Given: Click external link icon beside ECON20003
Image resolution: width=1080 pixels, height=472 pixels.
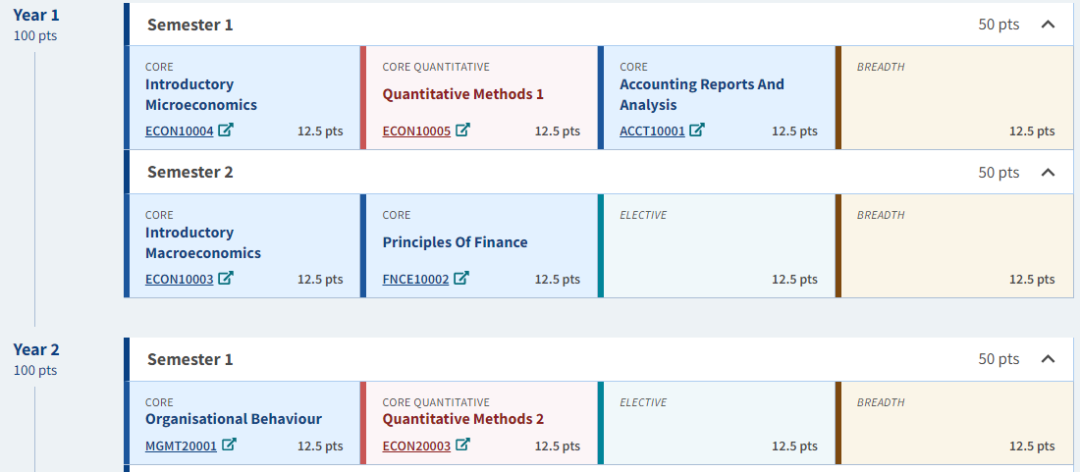Looking at the screenshot, I should pyautogui.click(x=463, y=445).
